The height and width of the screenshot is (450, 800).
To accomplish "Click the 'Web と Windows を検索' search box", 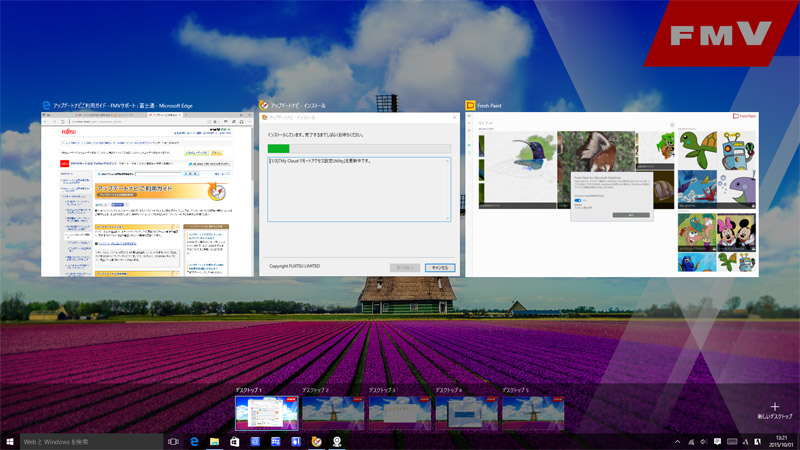I will [x=92, y=441].
